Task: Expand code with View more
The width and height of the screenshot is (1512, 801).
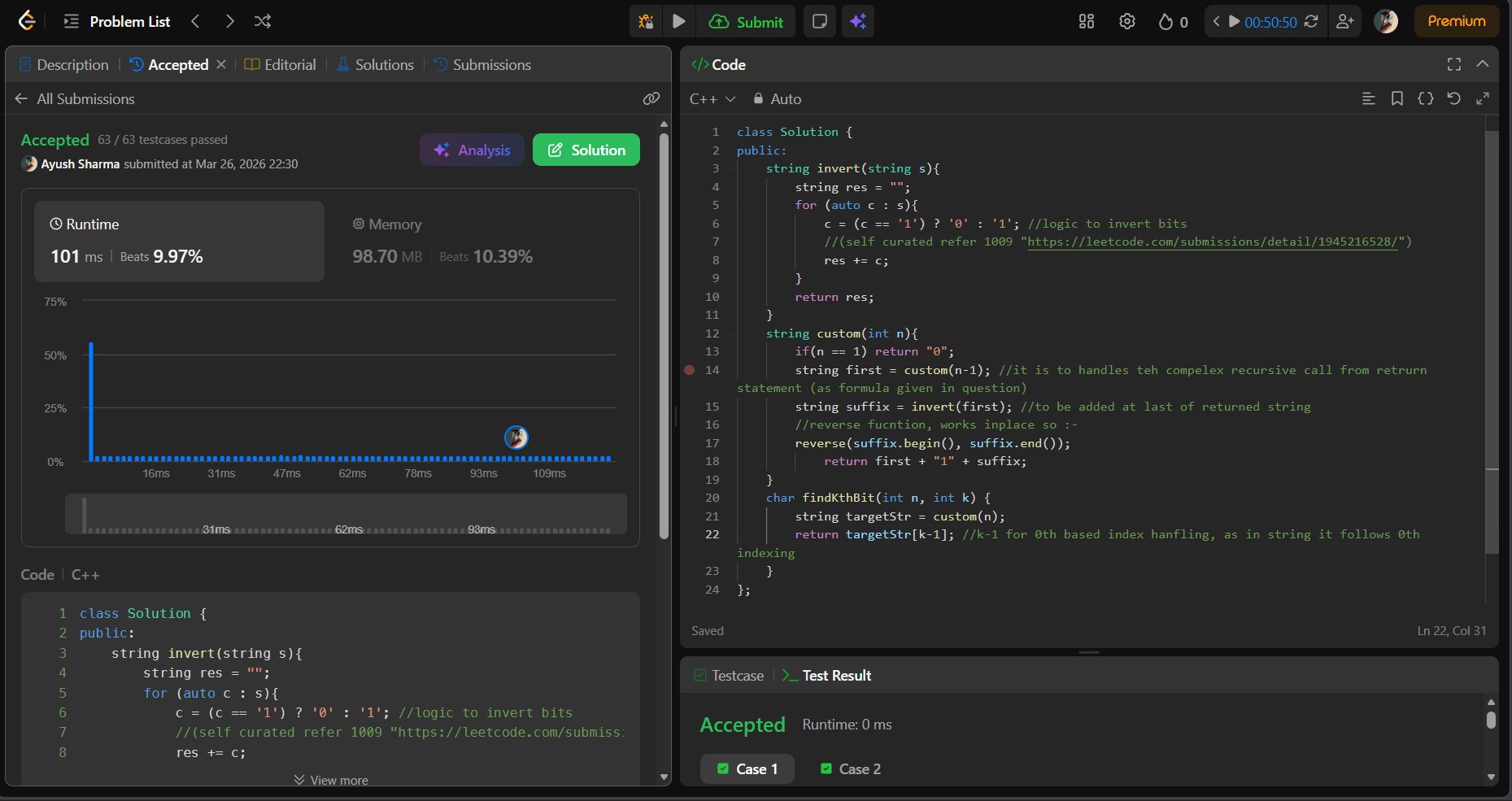Action: 331,780
